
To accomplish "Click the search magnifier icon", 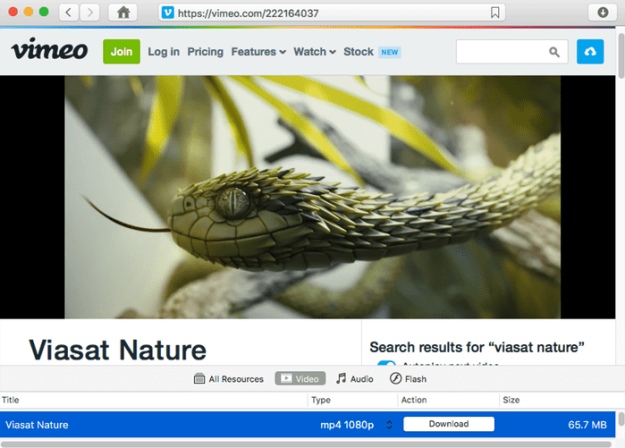I will 554,52.
